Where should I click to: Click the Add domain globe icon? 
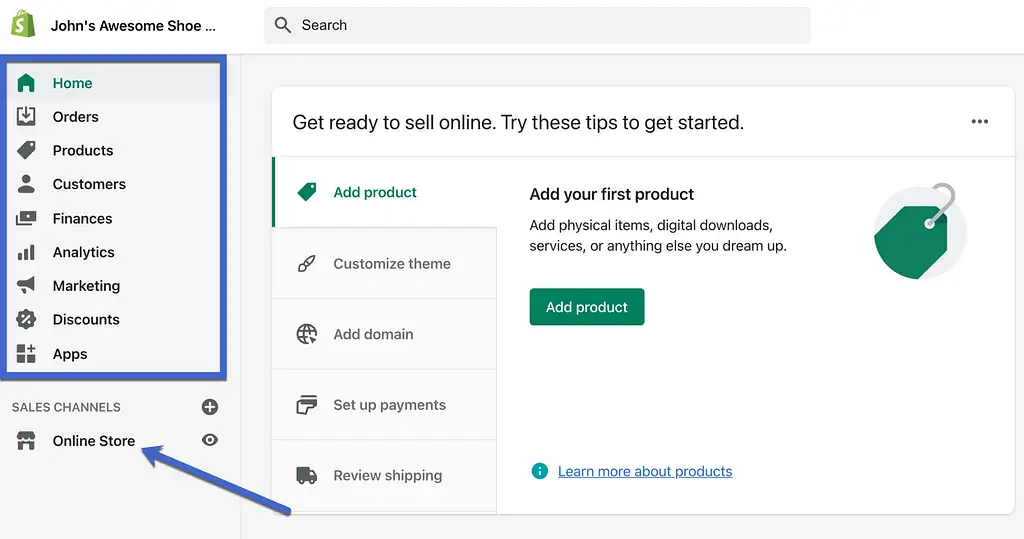307,334
